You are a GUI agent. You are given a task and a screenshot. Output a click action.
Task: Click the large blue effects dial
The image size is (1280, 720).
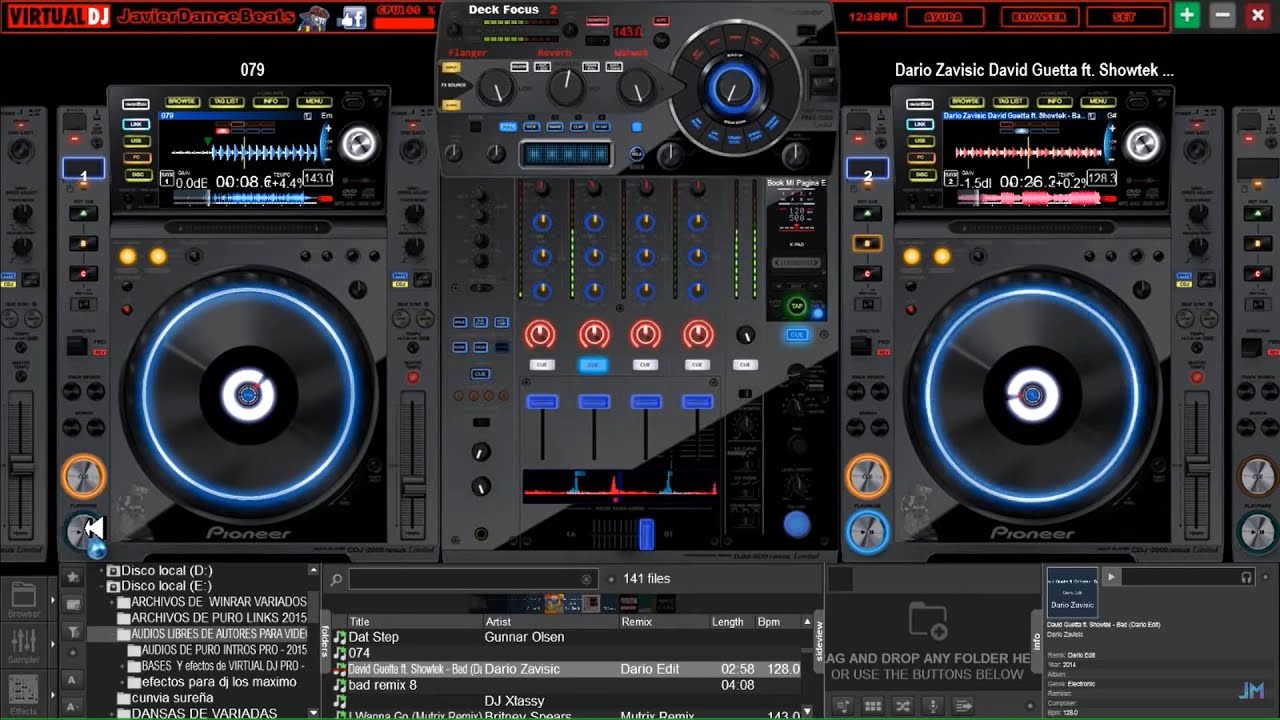(x=733, y=90)
